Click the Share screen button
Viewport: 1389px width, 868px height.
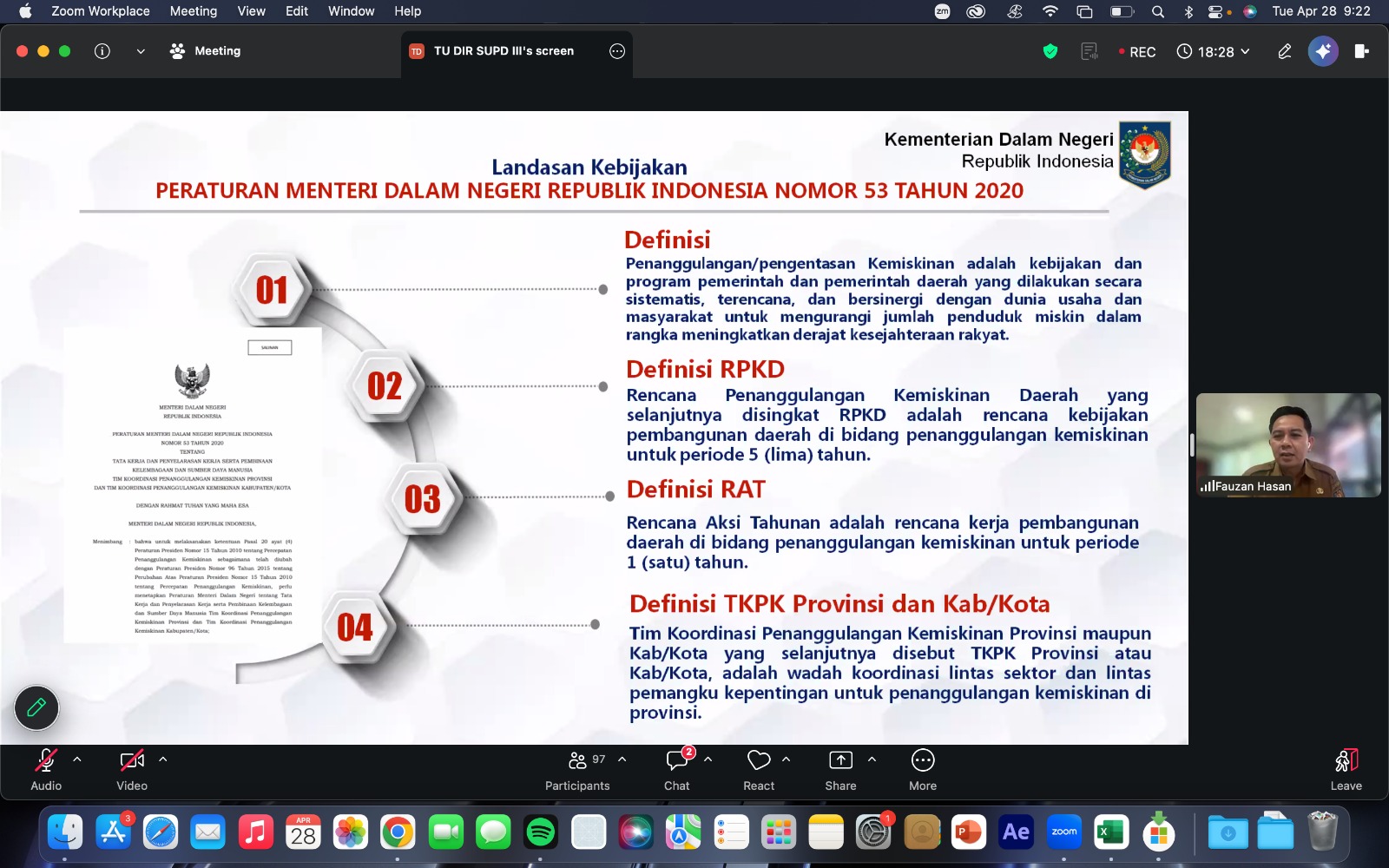click(x=840, y=769)
